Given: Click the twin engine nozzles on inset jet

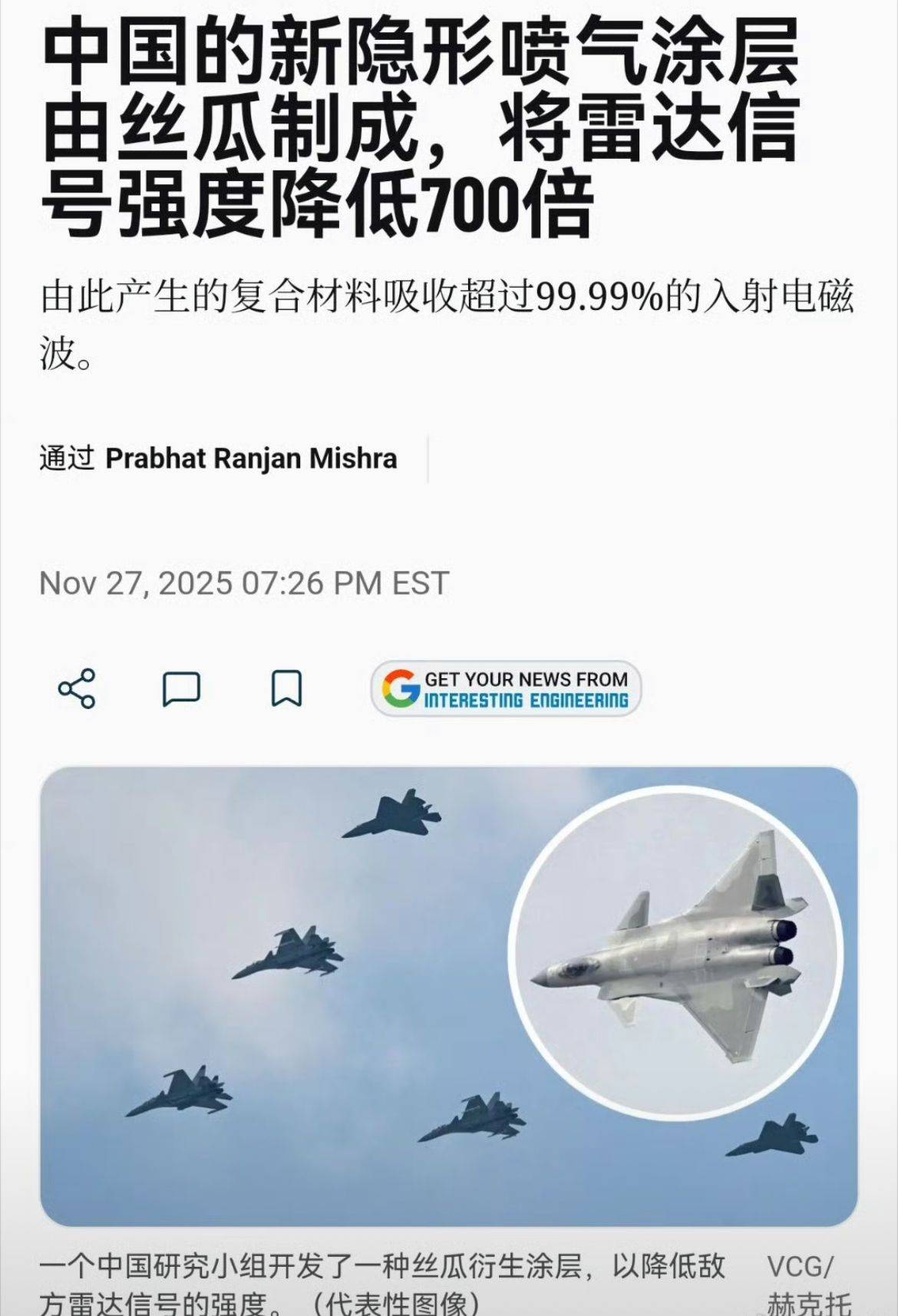Looking at the screenshot, I should click(783, 943).
